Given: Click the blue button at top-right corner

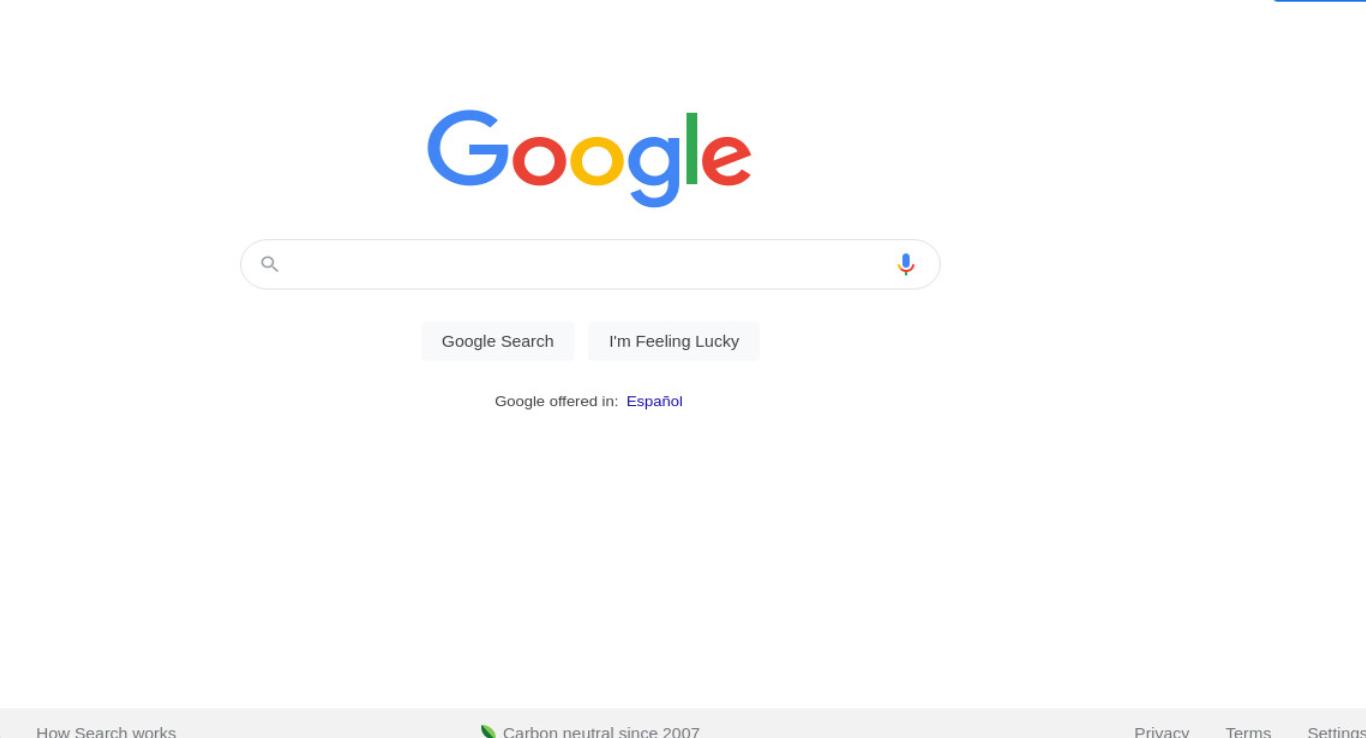Looking at the screenshot, I should tap(1319, 1).
